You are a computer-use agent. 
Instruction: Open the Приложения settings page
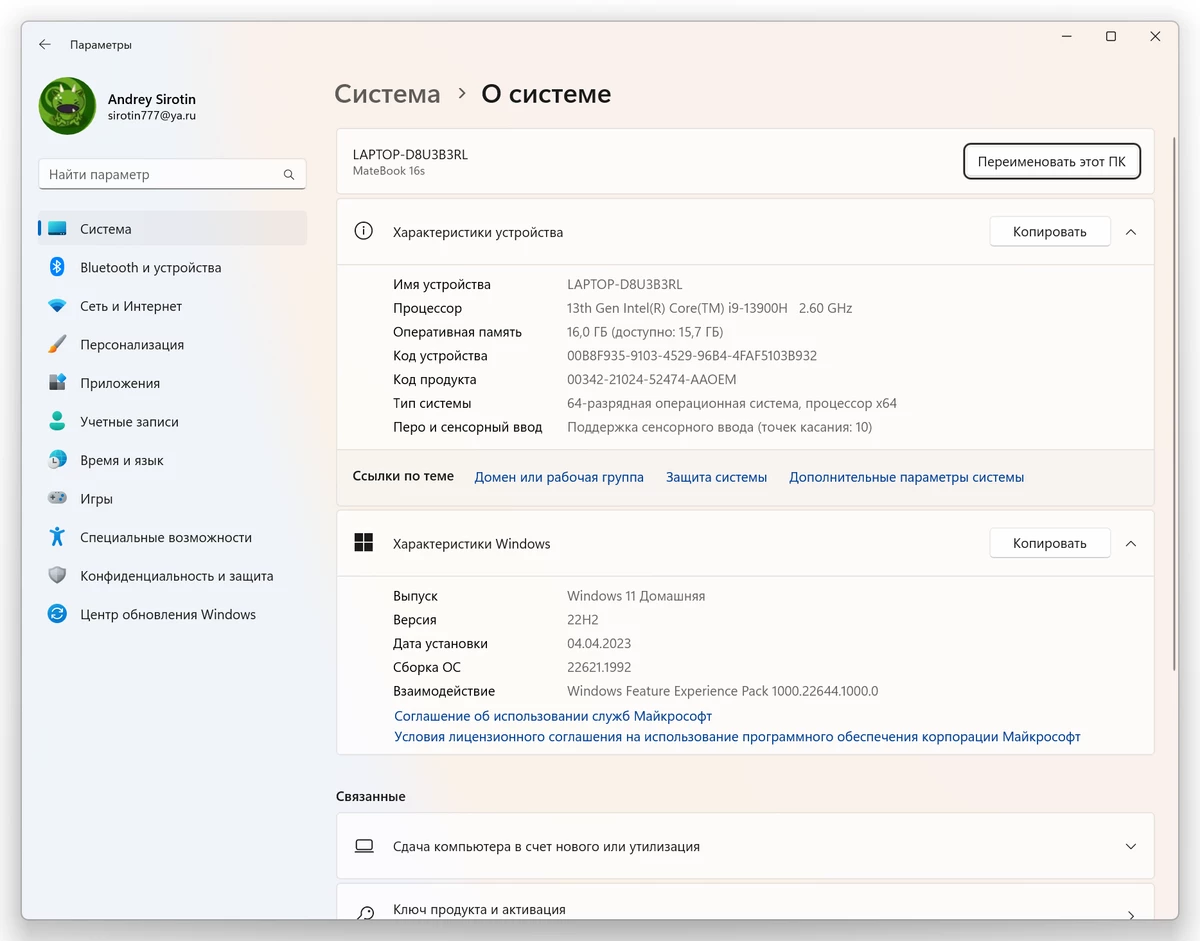click(x=172, y=383)
